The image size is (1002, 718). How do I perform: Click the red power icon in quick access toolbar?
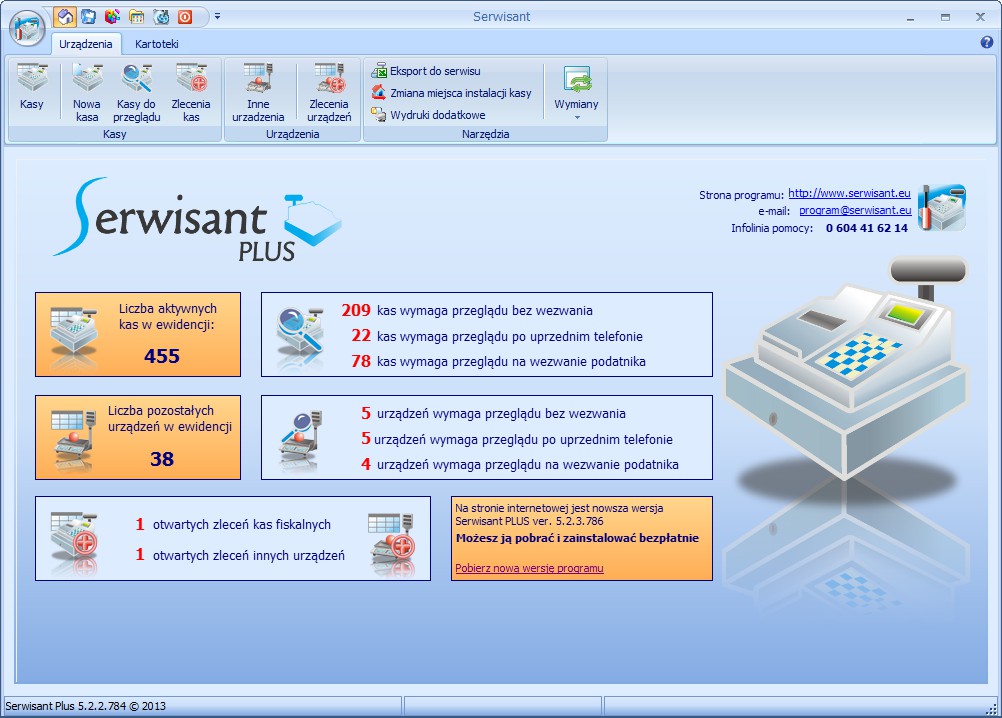click(185, 17)
